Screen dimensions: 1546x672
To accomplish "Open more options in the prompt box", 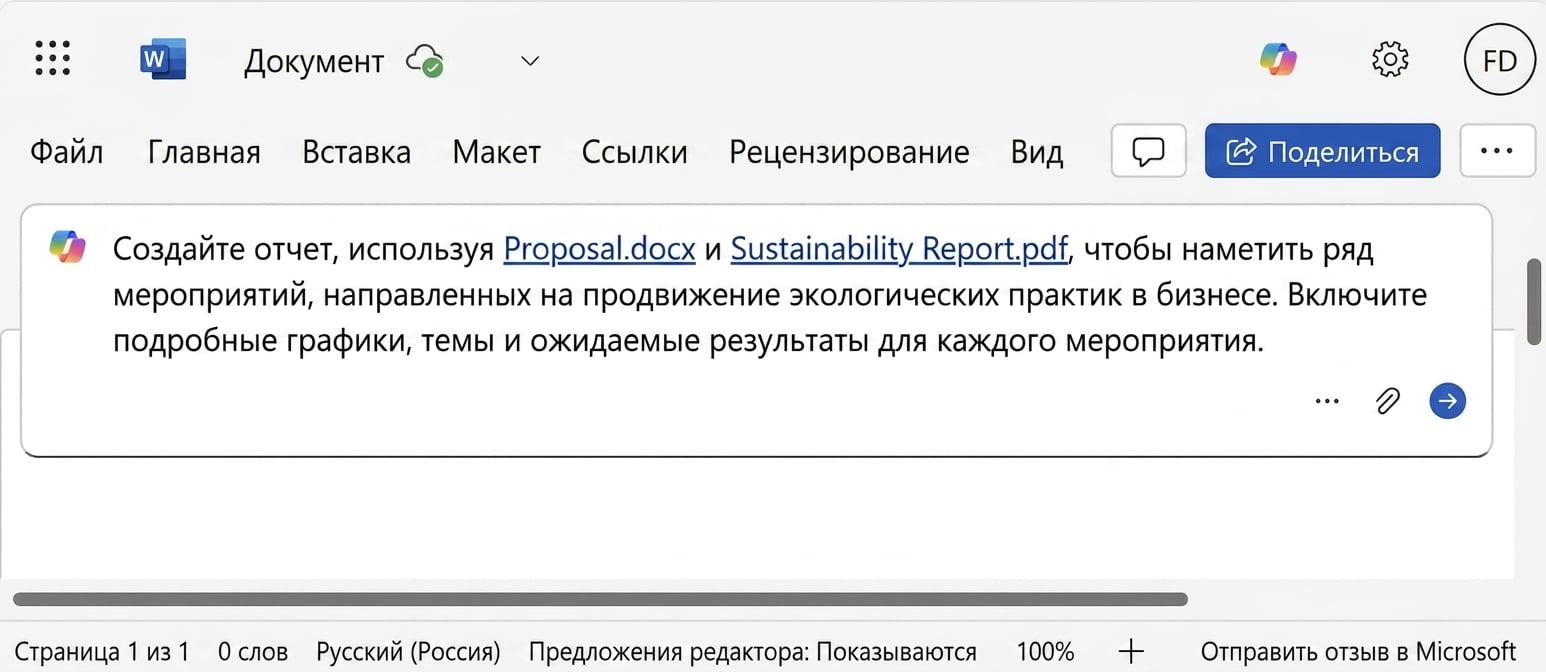I will pyautogui.click(x=1326, y=401).
